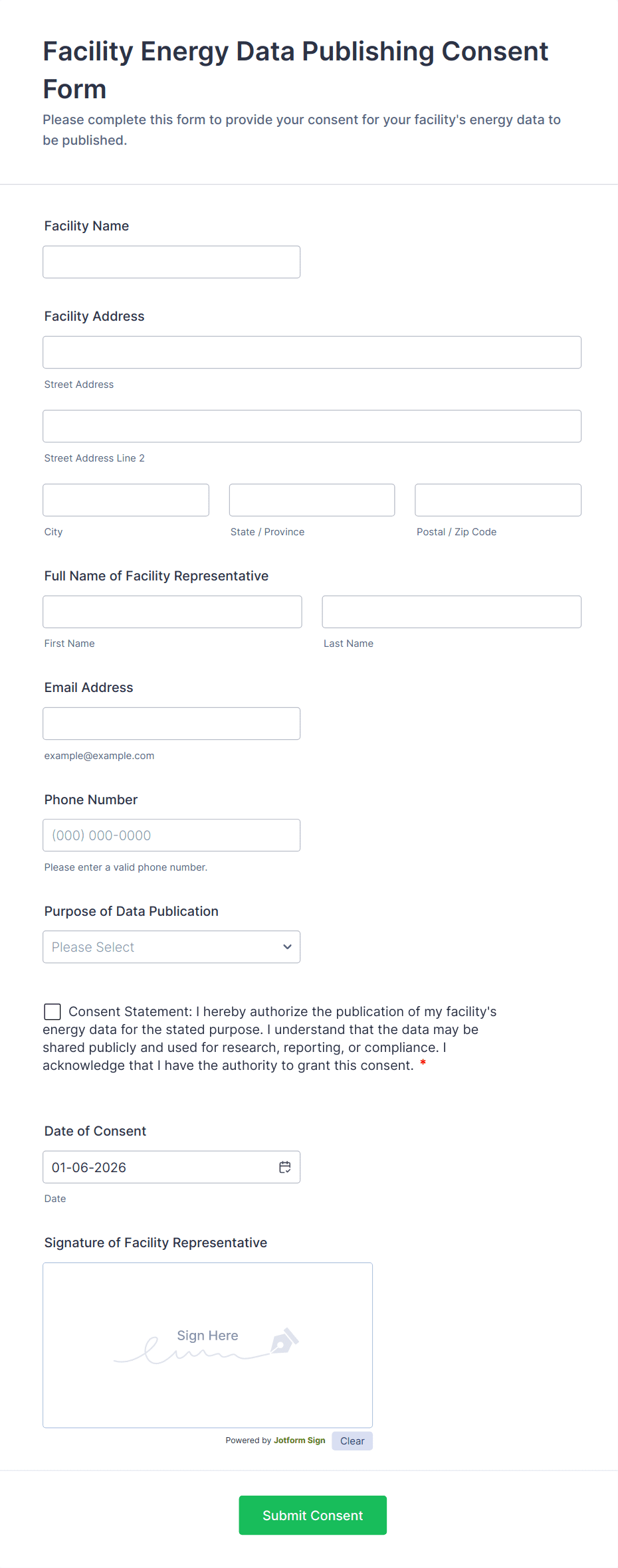The image size is (618, 1568).
Task: Focus the Email Address field
Action: (171, 724)
